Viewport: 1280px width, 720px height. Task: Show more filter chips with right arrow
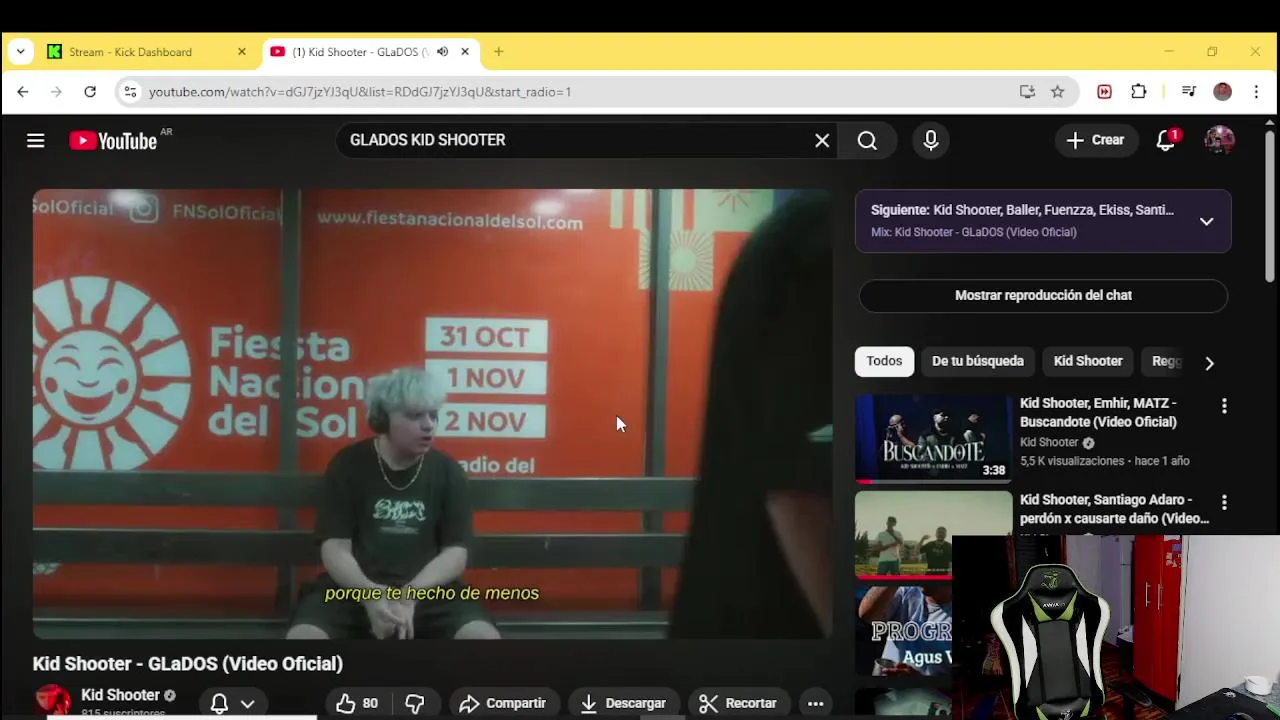[1209, 363]
